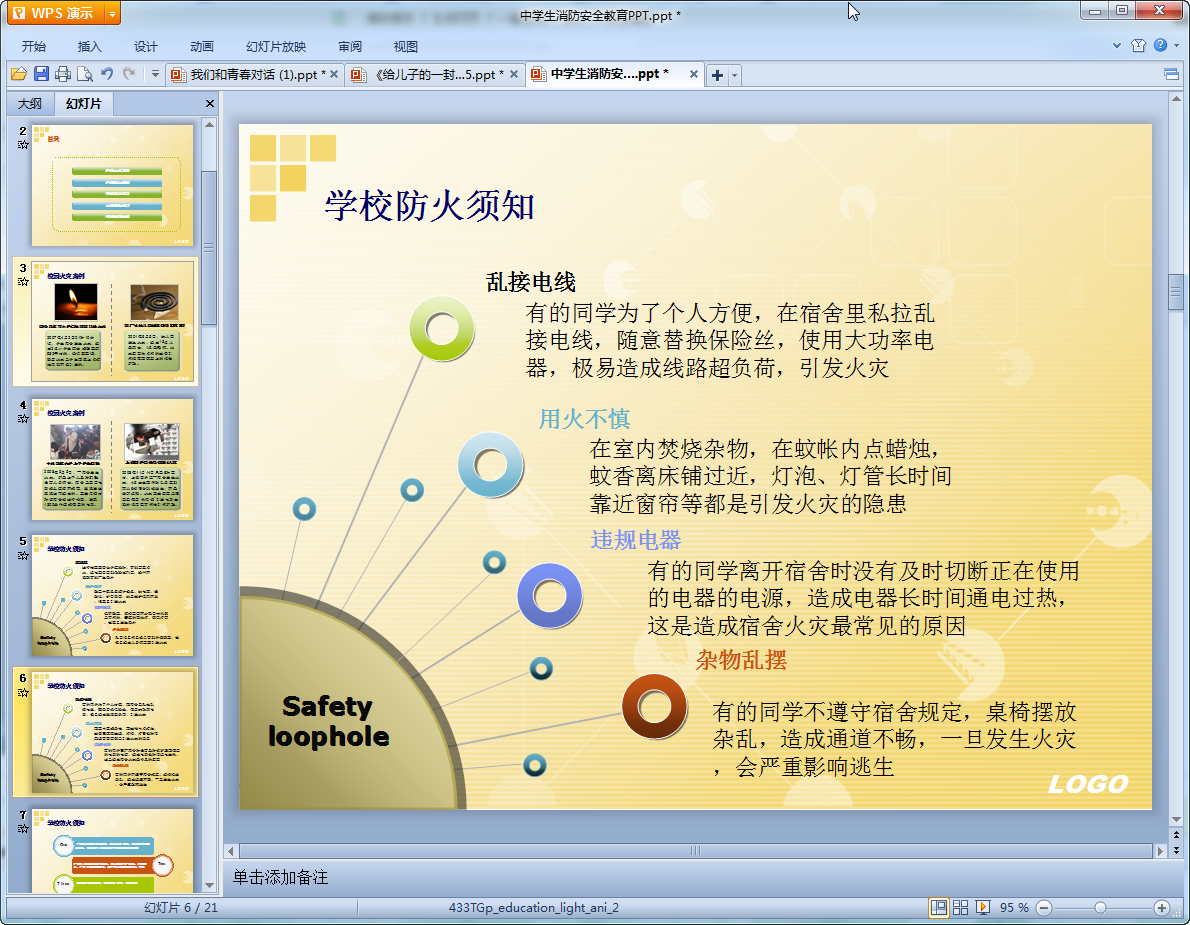Open the 幻灯片放映 menu tab
1190x925 pixels.
coord(276,46)
